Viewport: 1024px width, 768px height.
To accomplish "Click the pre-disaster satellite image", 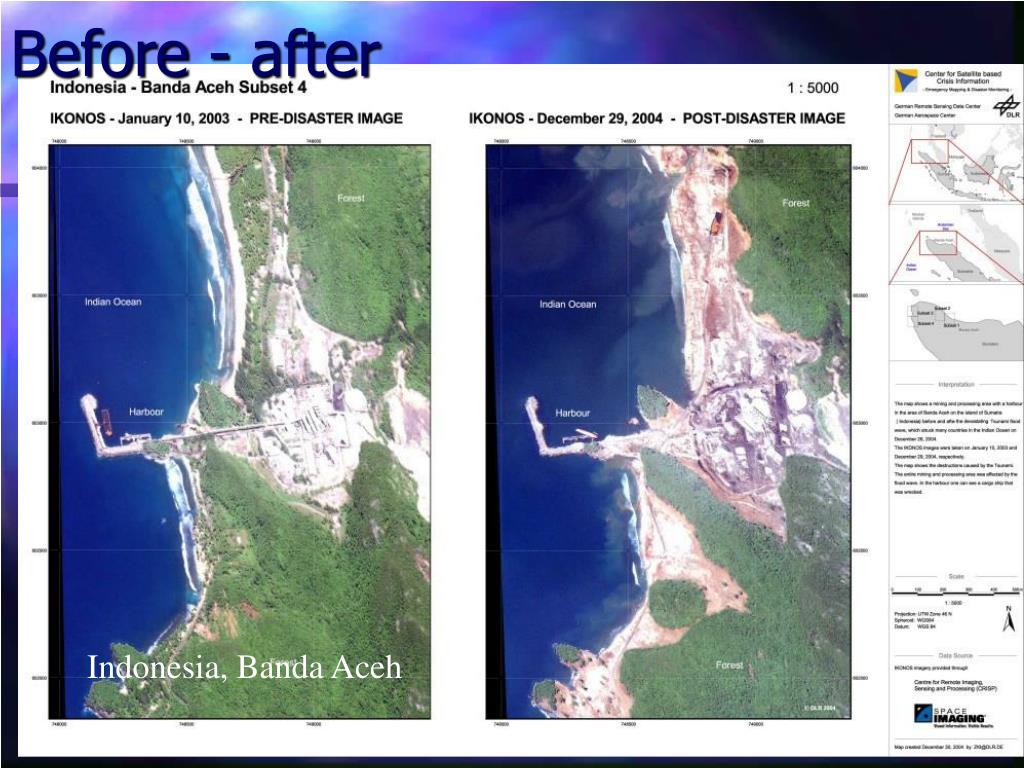I will [x=240, y=432].
